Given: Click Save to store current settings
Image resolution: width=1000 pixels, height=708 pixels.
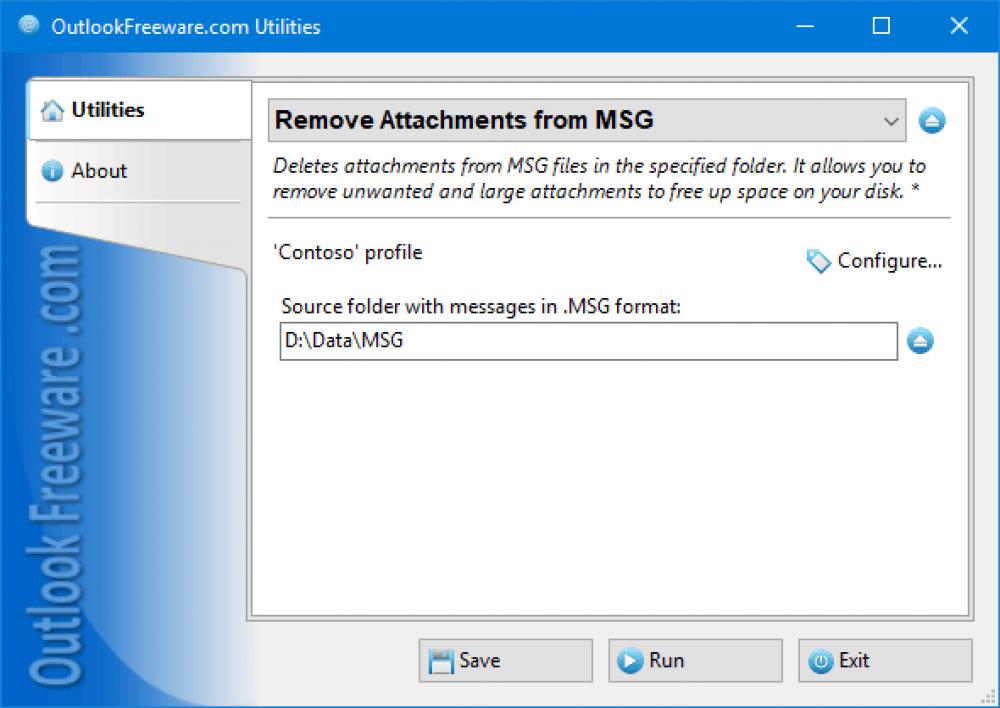Looking at the screenshot, I should (x=505, y=660).
